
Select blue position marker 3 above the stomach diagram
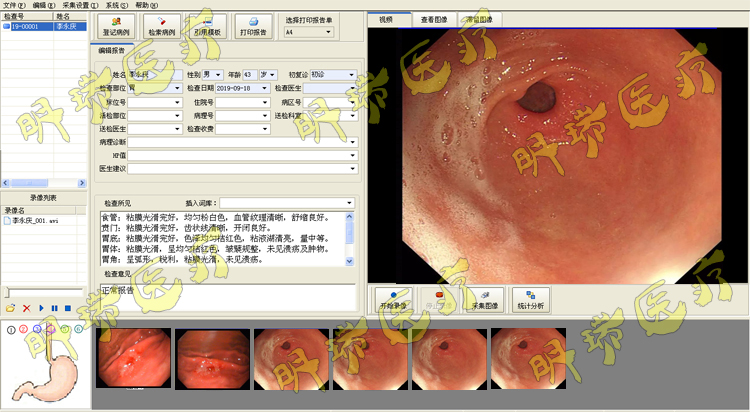pos(37,329)
